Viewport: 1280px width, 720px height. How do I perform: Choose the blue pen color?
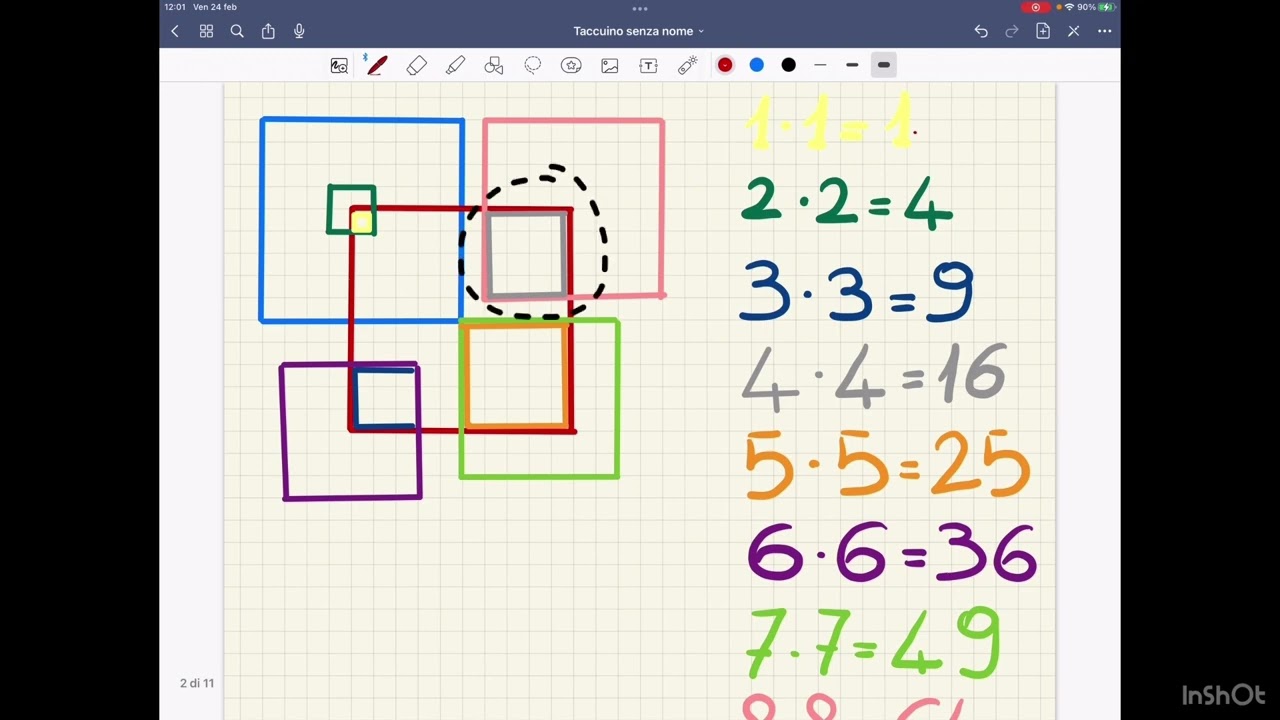[757, 65]
